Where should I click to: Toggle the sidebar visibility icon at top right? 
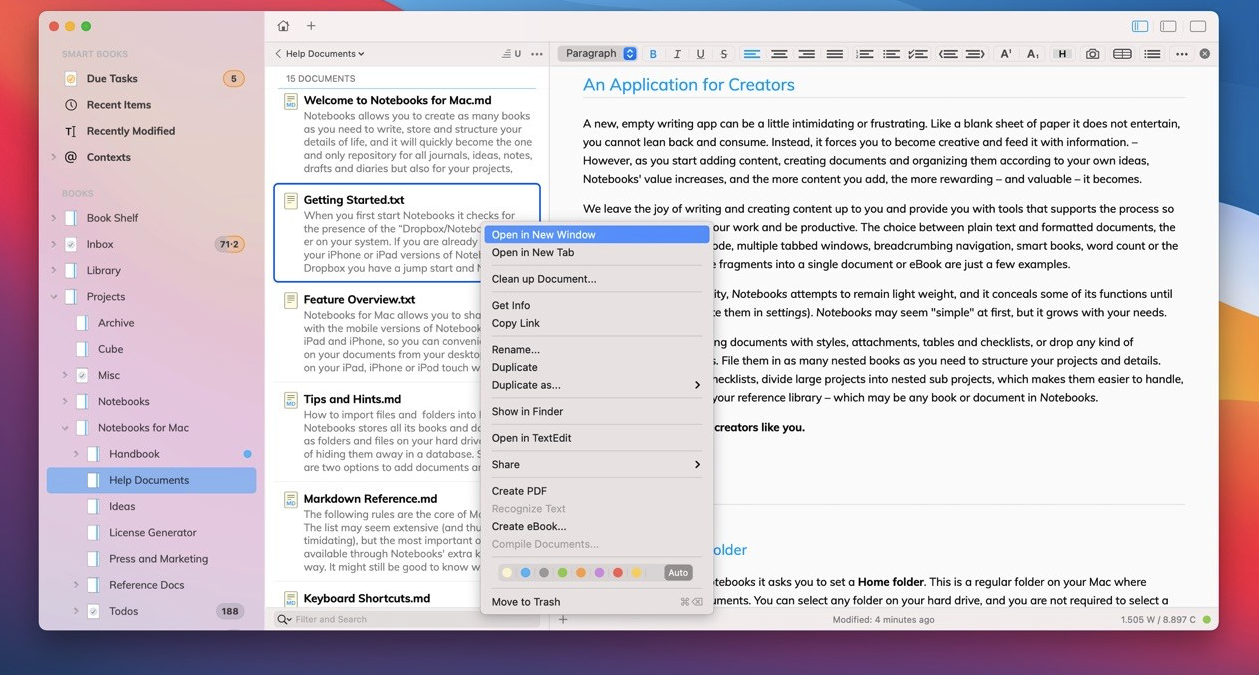click(1139, 25)
